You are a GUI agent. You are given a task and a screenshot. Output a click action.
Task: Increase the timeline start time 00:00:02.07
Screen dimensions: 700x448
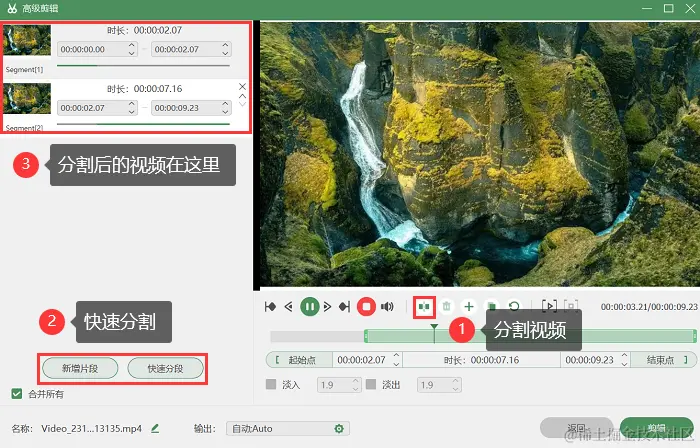pyautogui.click(x=396, y=356)
